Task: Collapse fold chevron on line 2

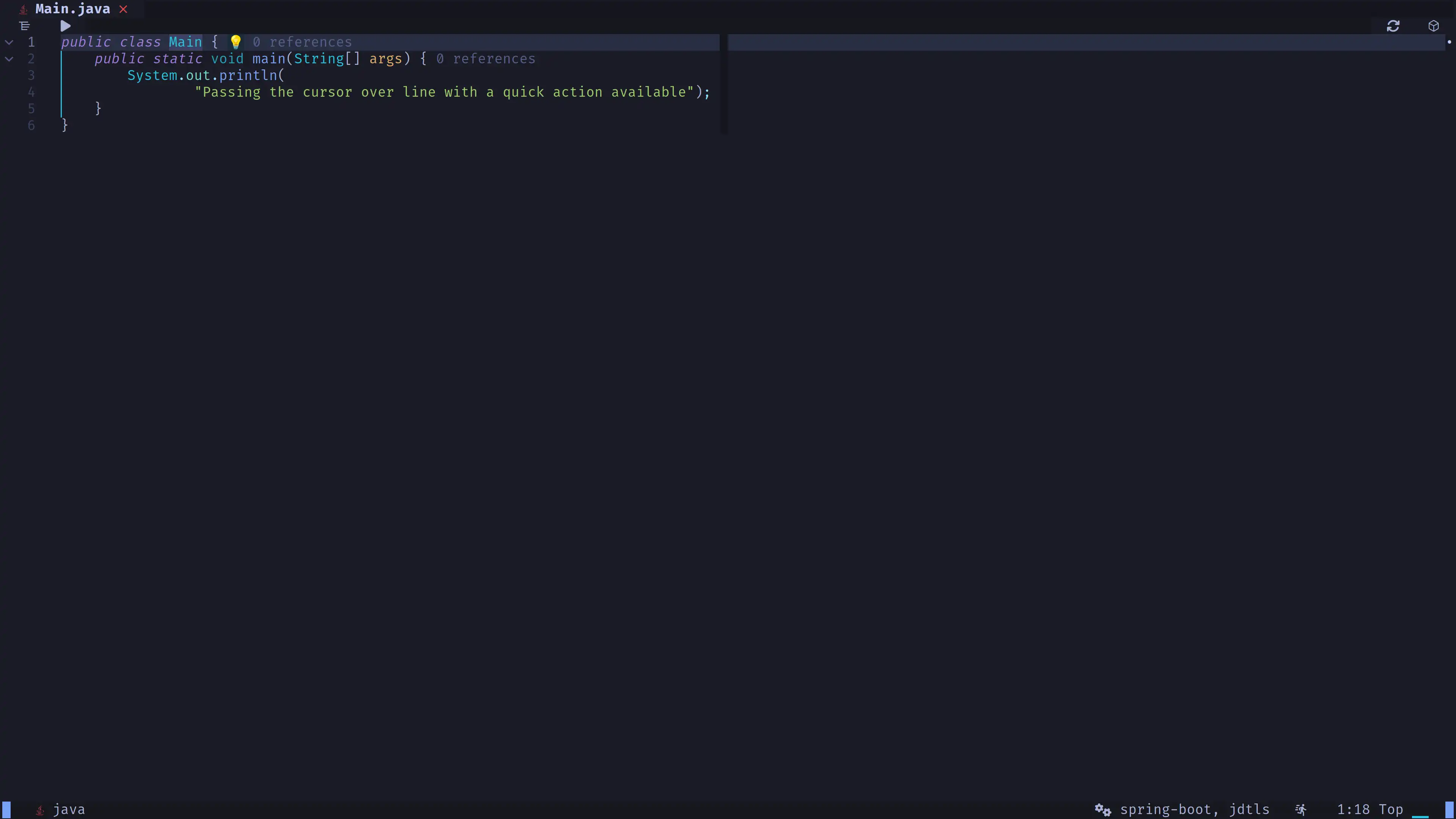Action: coord(9,59)
